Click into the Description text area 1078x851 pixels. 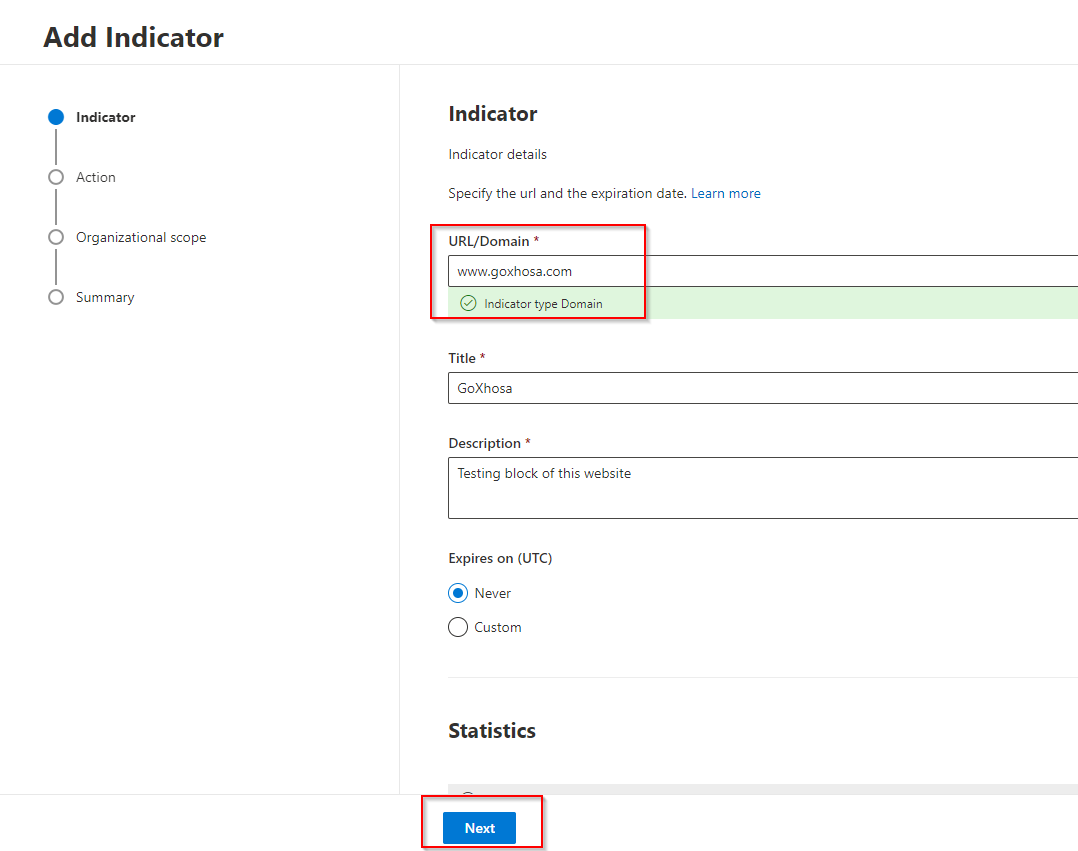coord(760,488)
